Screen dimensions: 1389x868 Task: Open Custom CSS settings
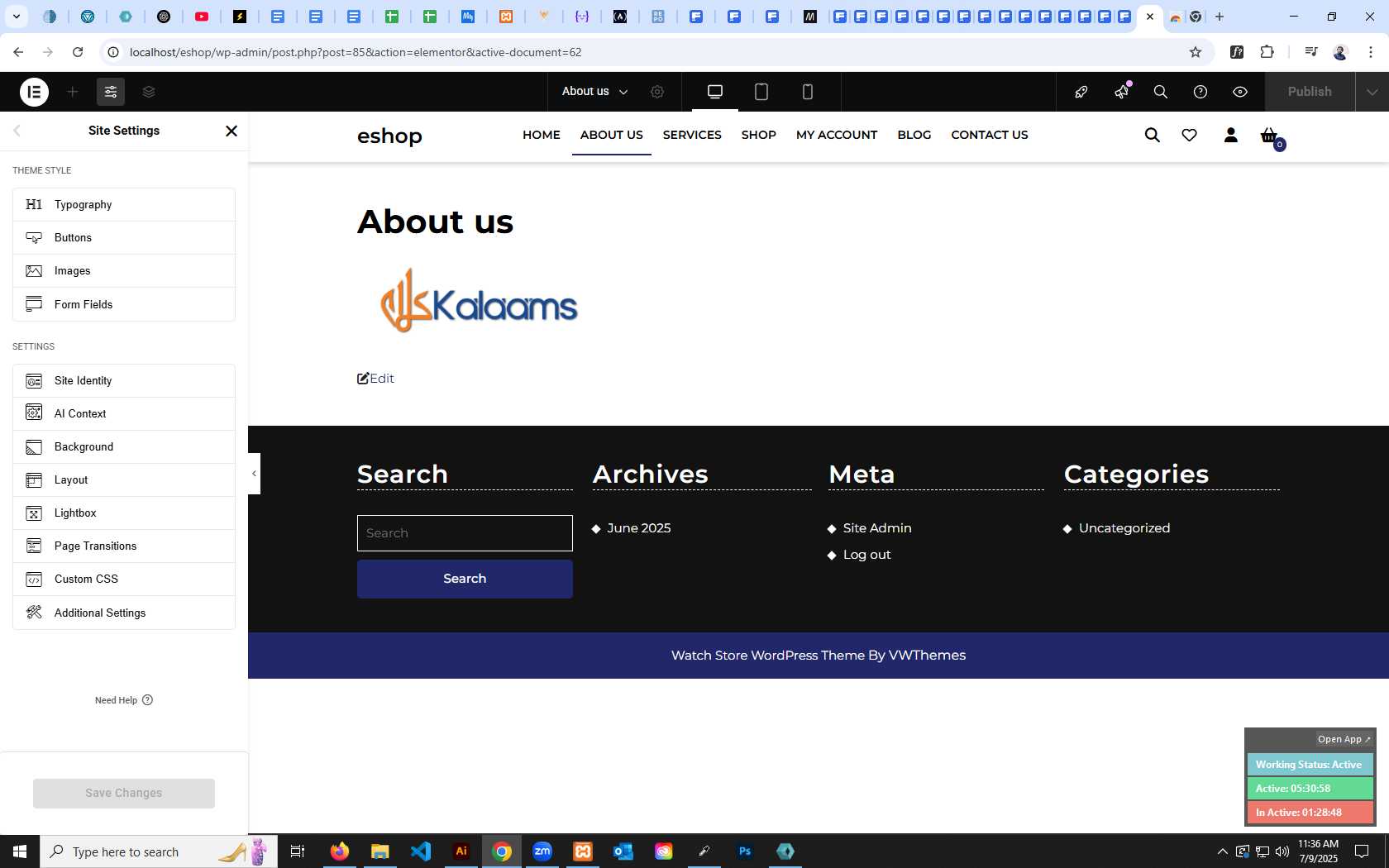point(124,579)
